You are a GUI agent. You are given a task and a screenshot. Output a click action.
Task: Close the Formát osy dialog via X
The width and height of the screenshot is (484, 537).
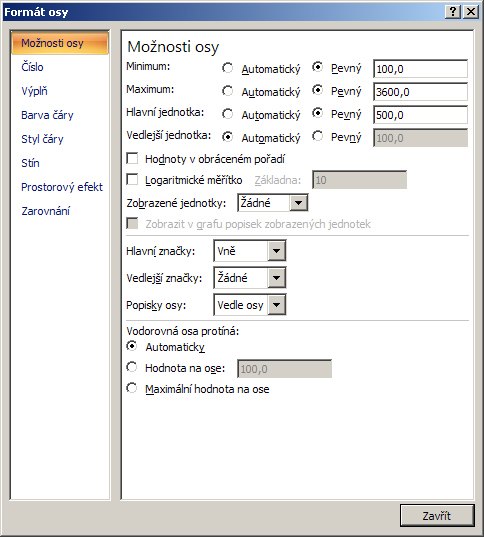click(471, 12)
